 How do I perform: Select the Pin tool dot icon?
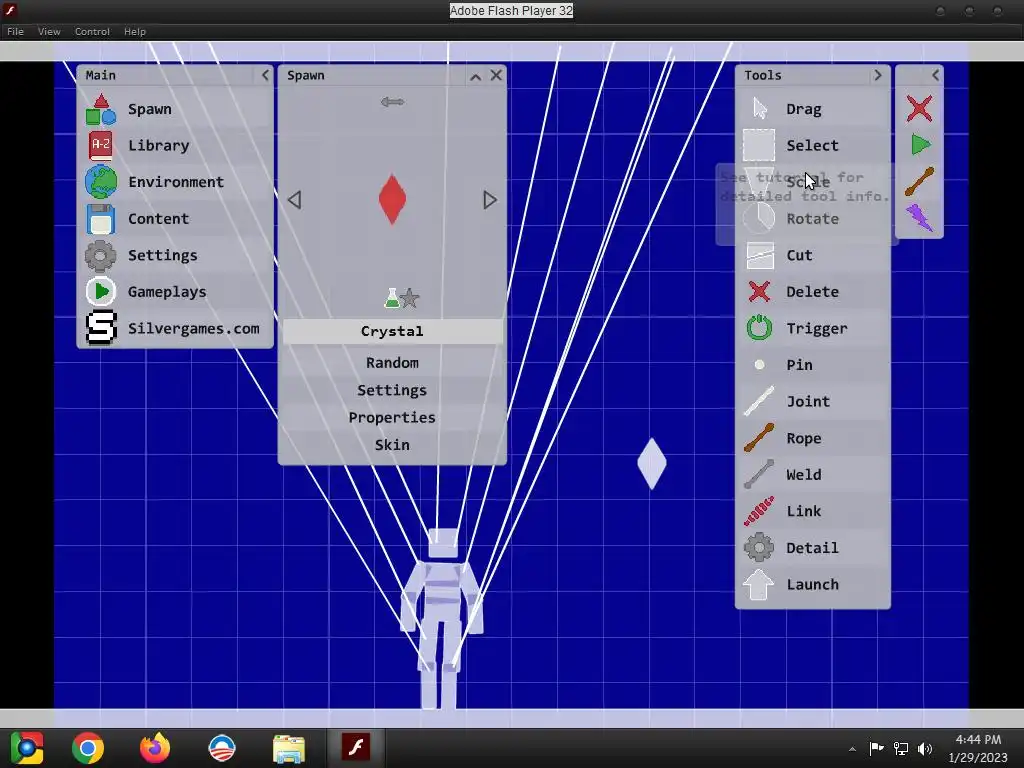[759, 364]
